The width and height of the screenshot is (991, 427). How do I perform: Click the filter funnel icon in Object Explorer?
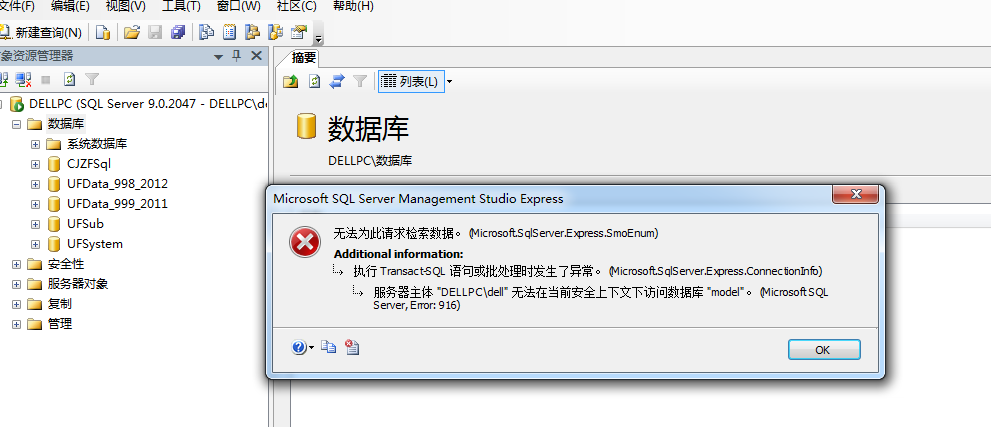92,80
